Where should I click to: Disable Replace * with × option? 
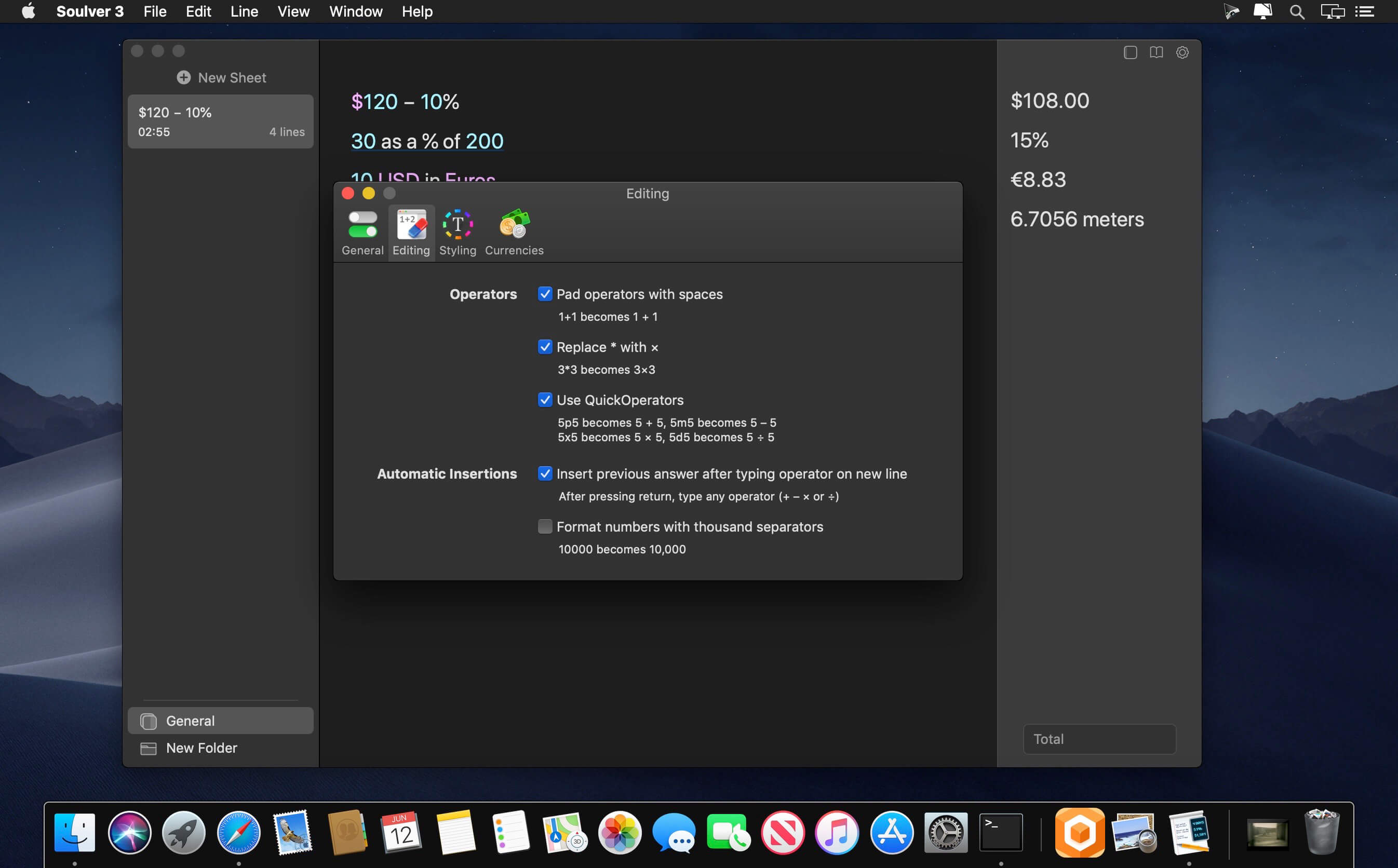point(545,347)
